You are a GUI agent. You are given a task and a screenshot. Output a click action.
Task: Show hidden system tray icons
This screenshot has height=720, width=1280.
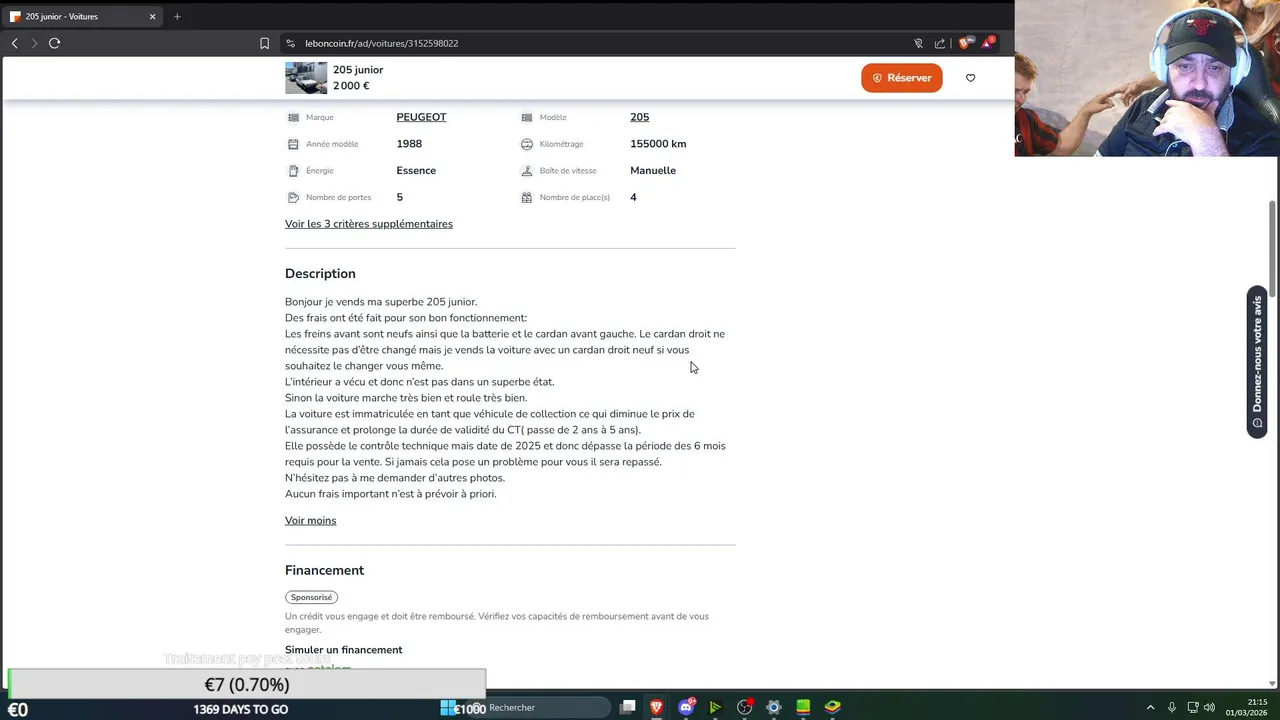(1150, 707)
